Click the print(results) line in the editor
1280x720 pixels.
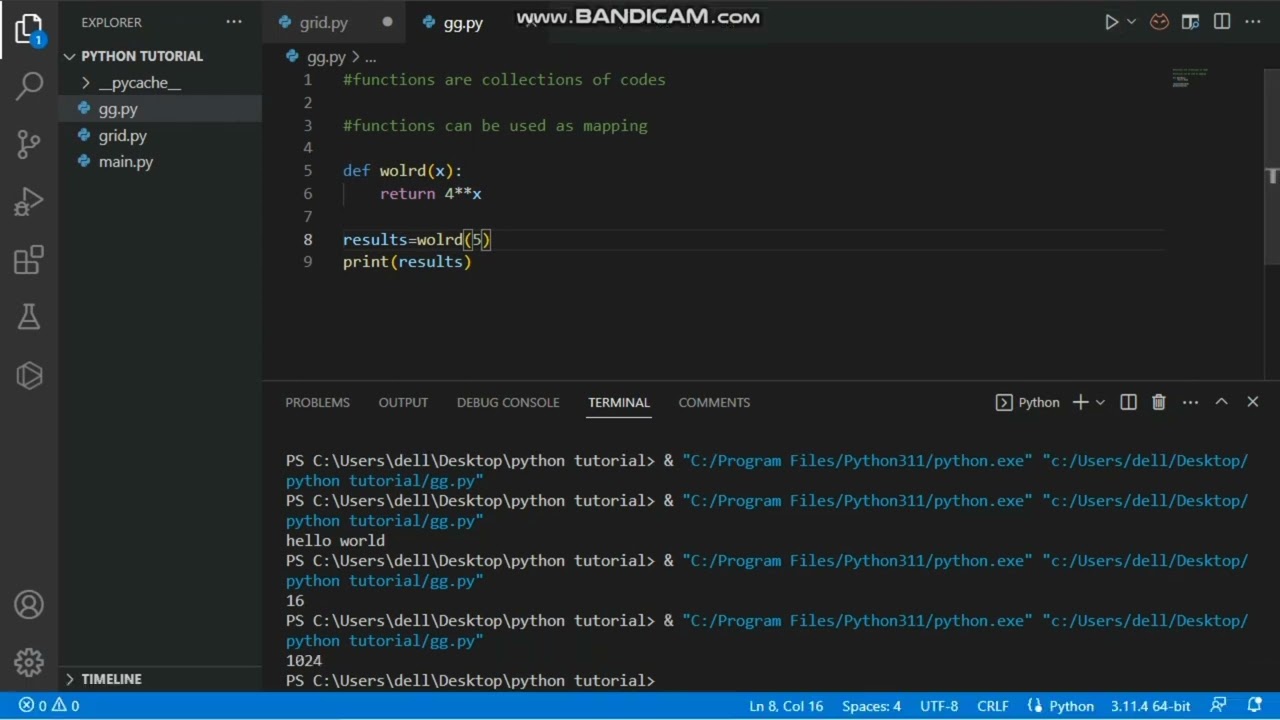point(407,262)
